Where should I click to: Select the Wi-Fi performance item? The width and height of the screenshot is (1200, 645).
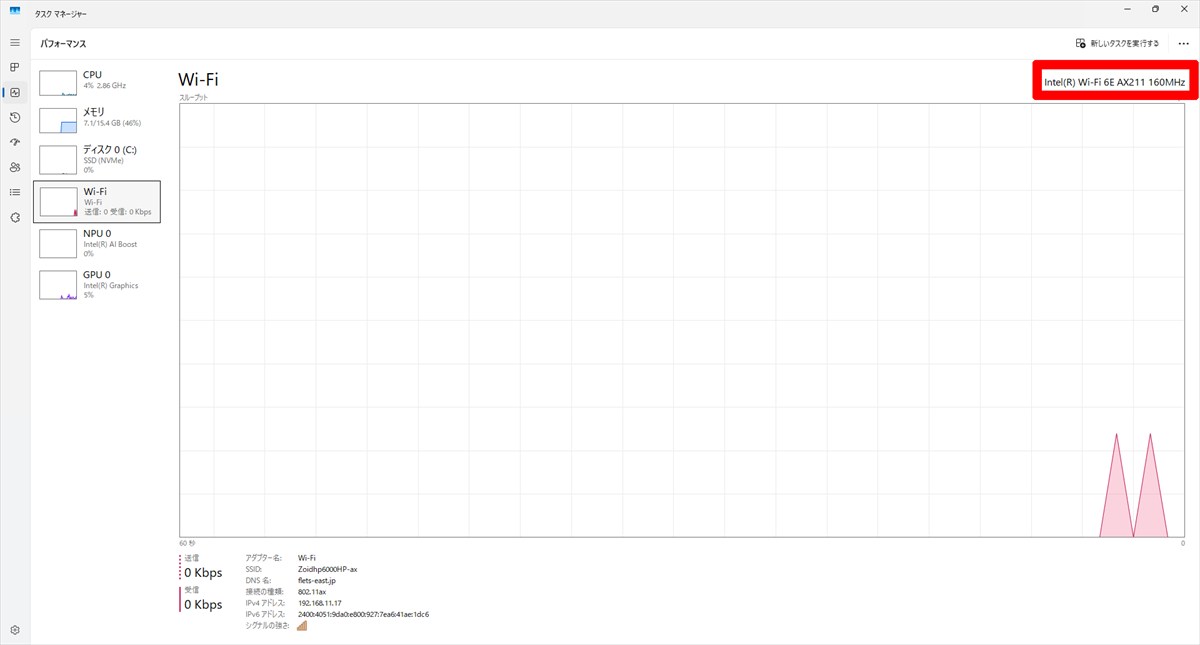click(x=97, y=201)
